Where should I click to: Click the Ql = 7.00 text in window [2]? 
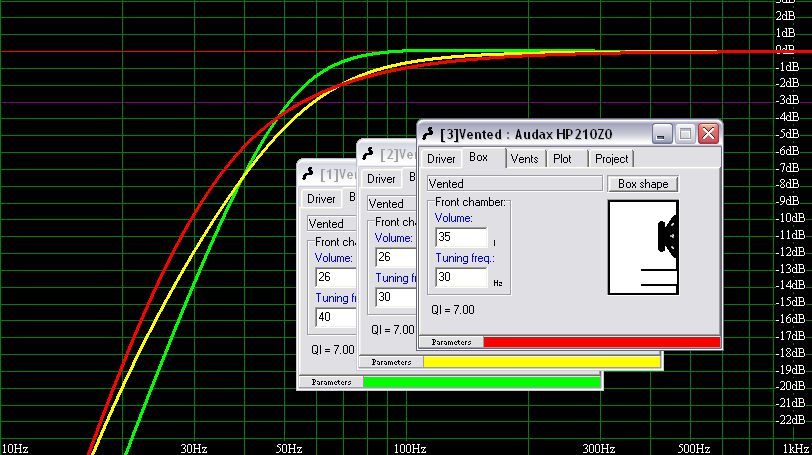(x=393, y=330)
